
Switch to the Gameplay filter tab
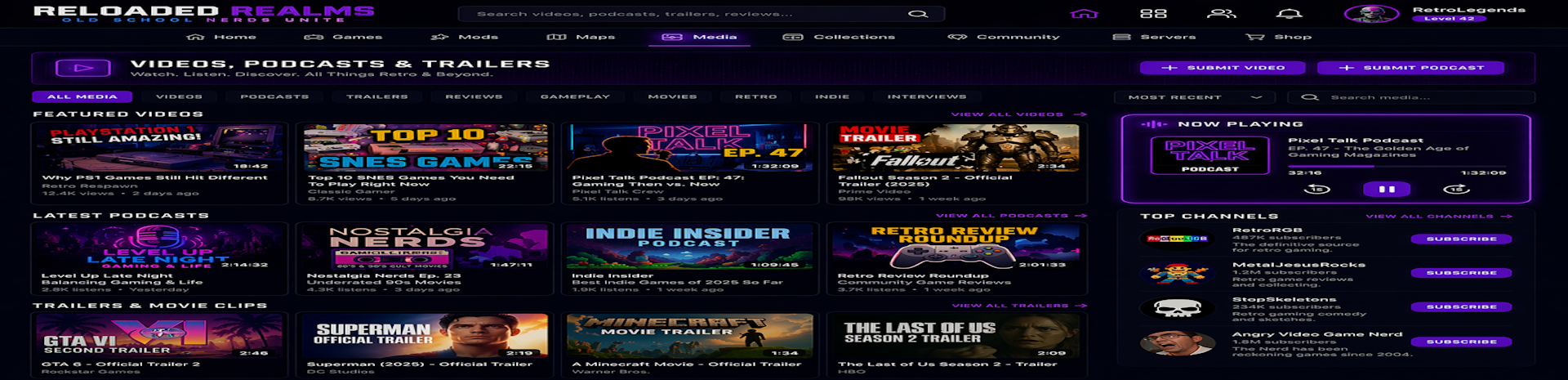point(575,96)
